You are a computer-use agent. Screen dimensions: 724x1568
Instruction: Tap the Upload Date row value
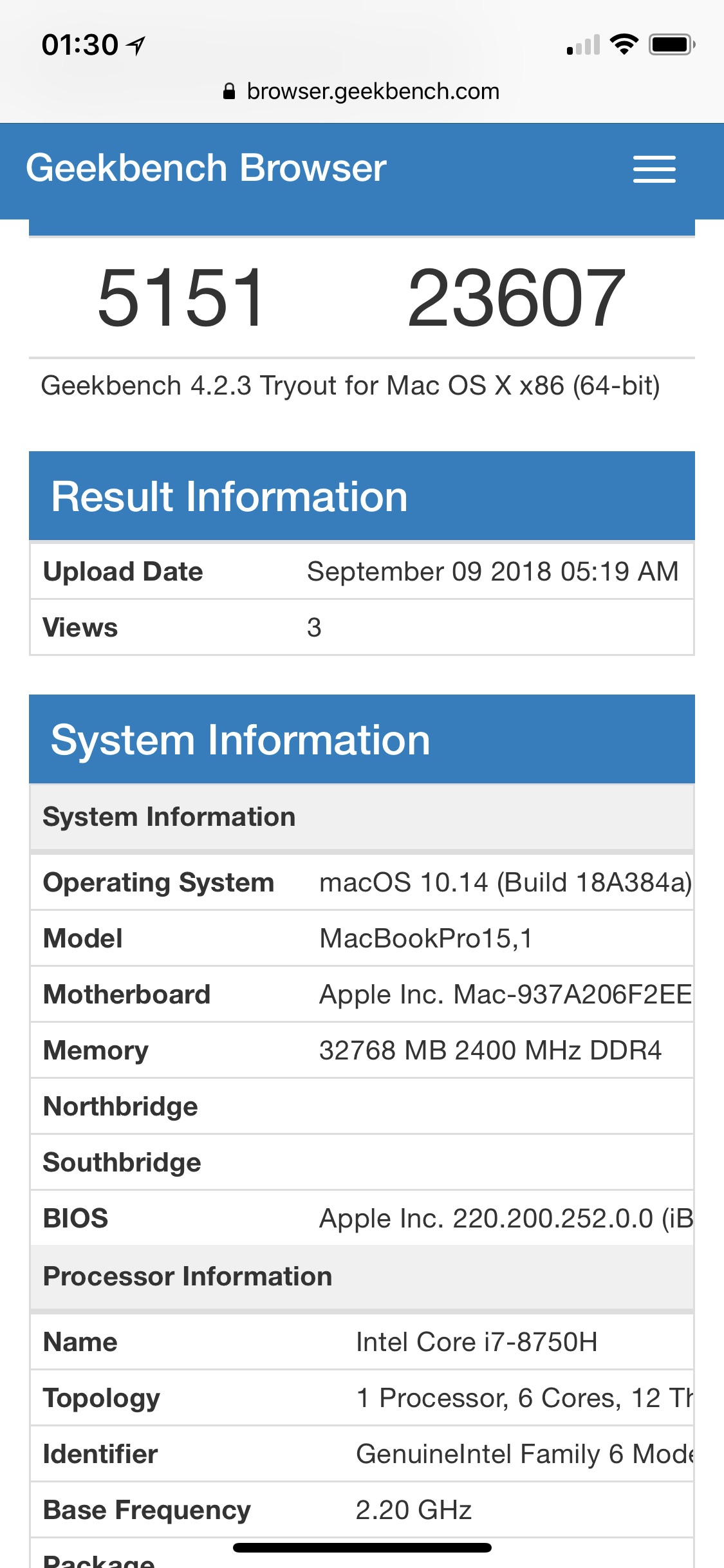492,572
